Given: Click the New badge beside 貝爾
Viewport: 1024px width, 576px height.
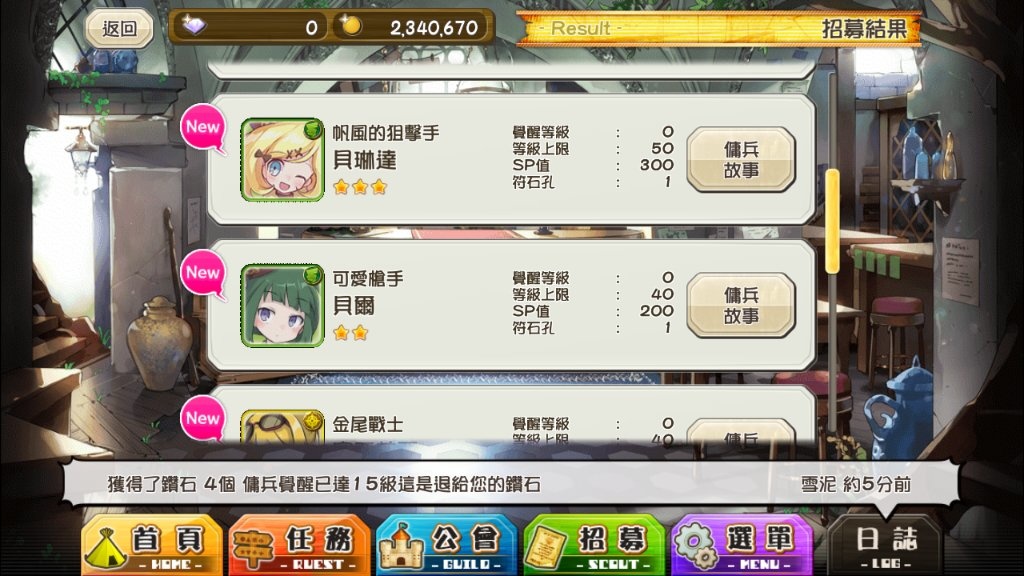Looking at the screenshot, I should [203, 274].
